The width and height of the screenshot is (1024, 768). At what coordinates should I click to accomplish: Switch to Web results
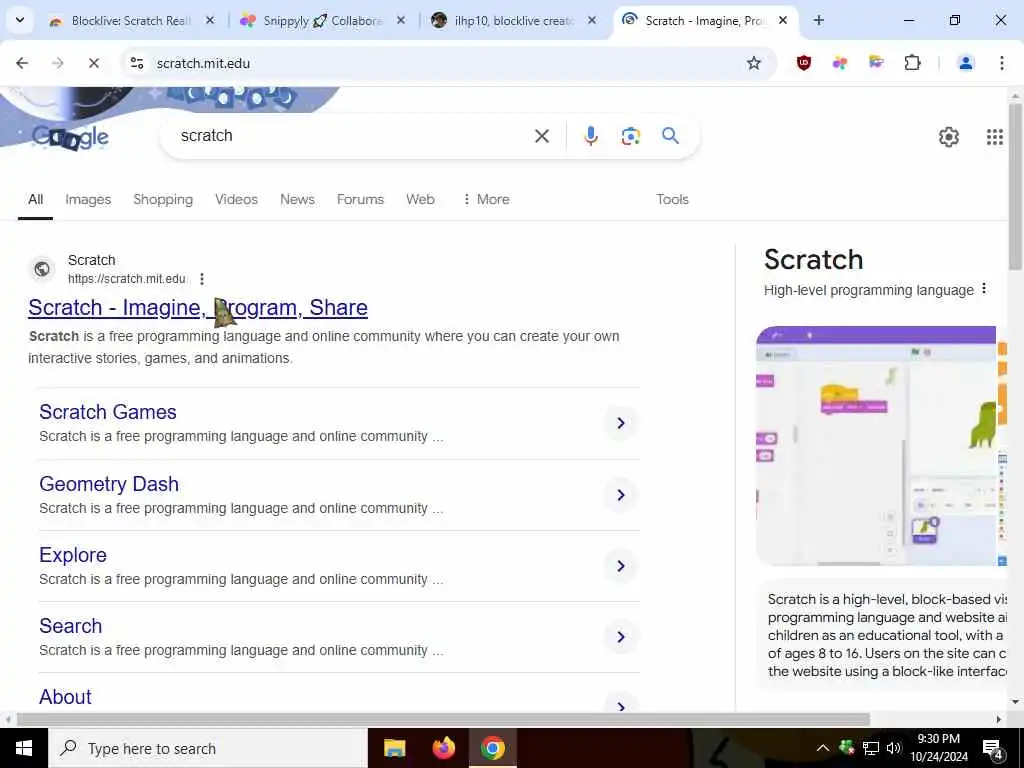(x=420, y=199)
